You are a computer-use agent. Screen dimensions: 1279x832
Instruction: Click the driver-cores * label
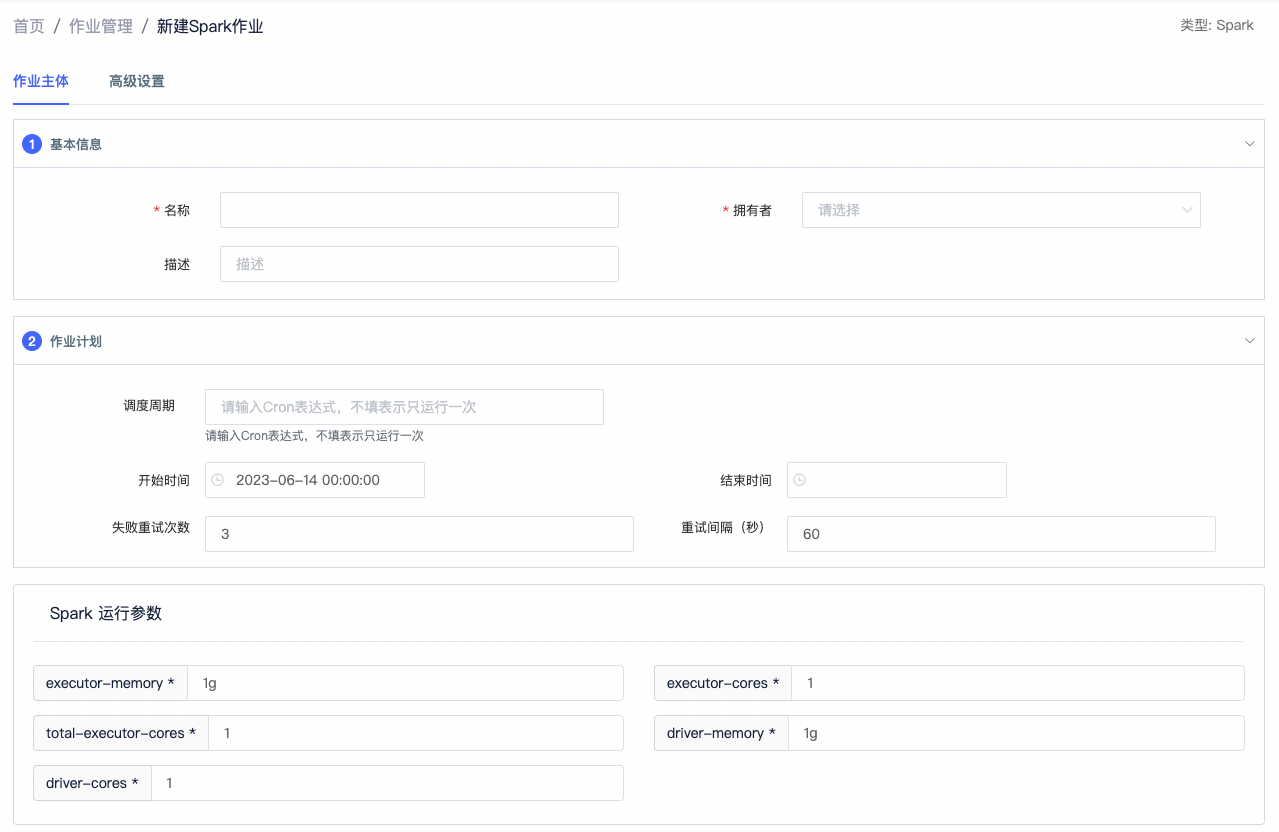pyautogui.click(x=92, y=783)
